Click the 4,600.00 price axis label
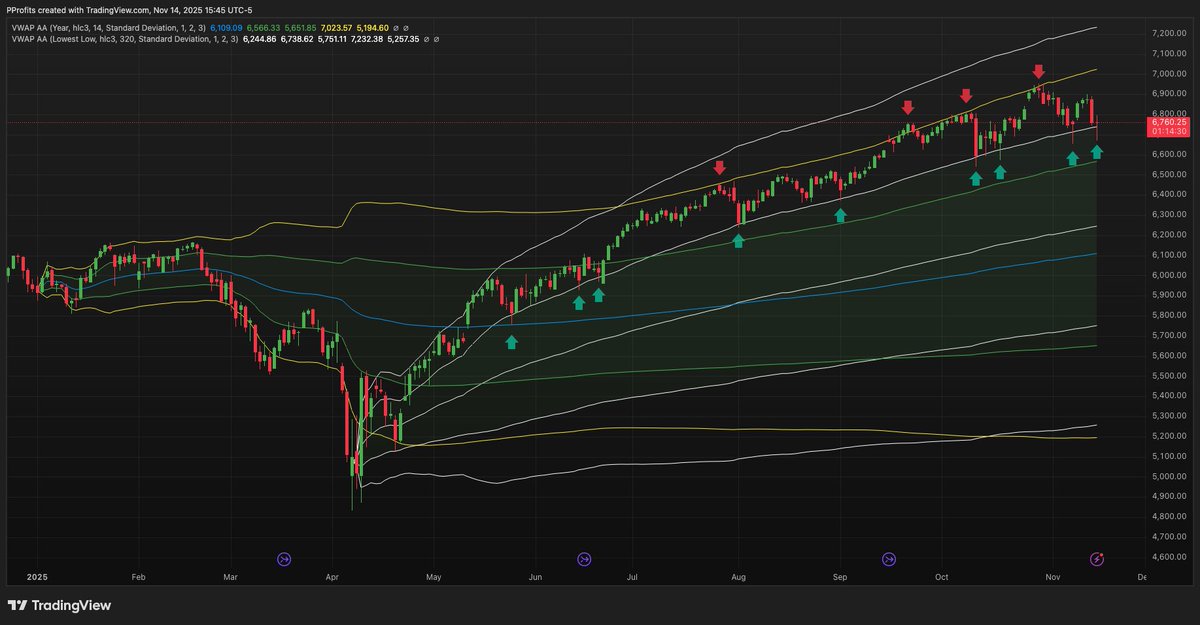Image resolution: width=1200 pixels, height=625 pixels. click(x=1168, y=557)
